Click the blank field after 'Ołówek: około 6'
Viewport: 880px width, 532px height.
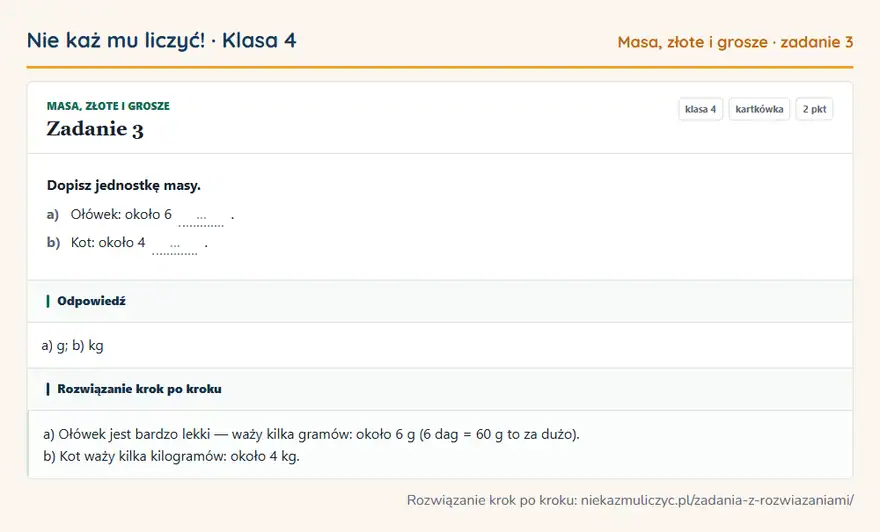201,217
